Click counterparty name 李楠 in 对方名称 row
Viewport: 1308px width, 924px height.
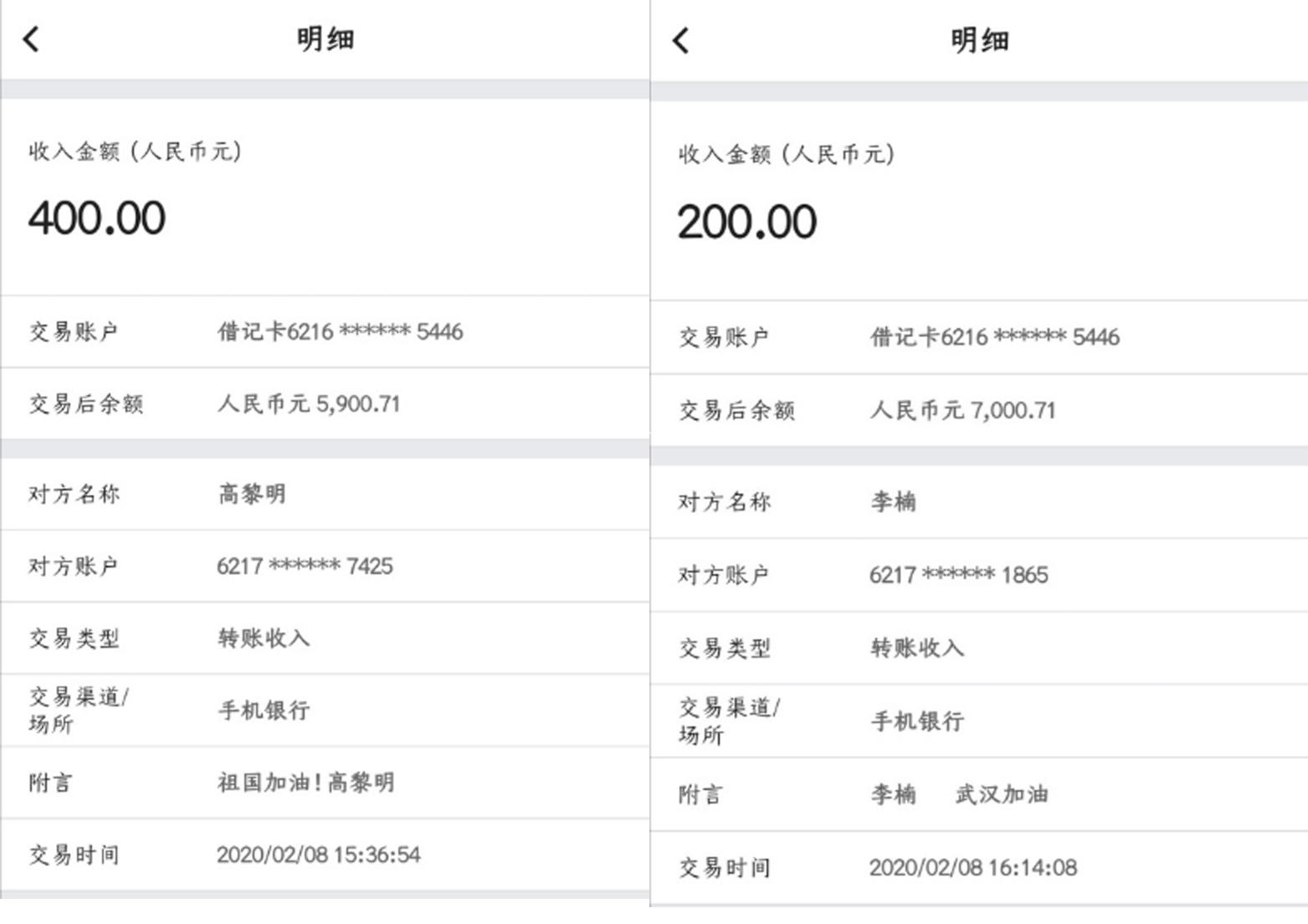[x=893, y=501]
